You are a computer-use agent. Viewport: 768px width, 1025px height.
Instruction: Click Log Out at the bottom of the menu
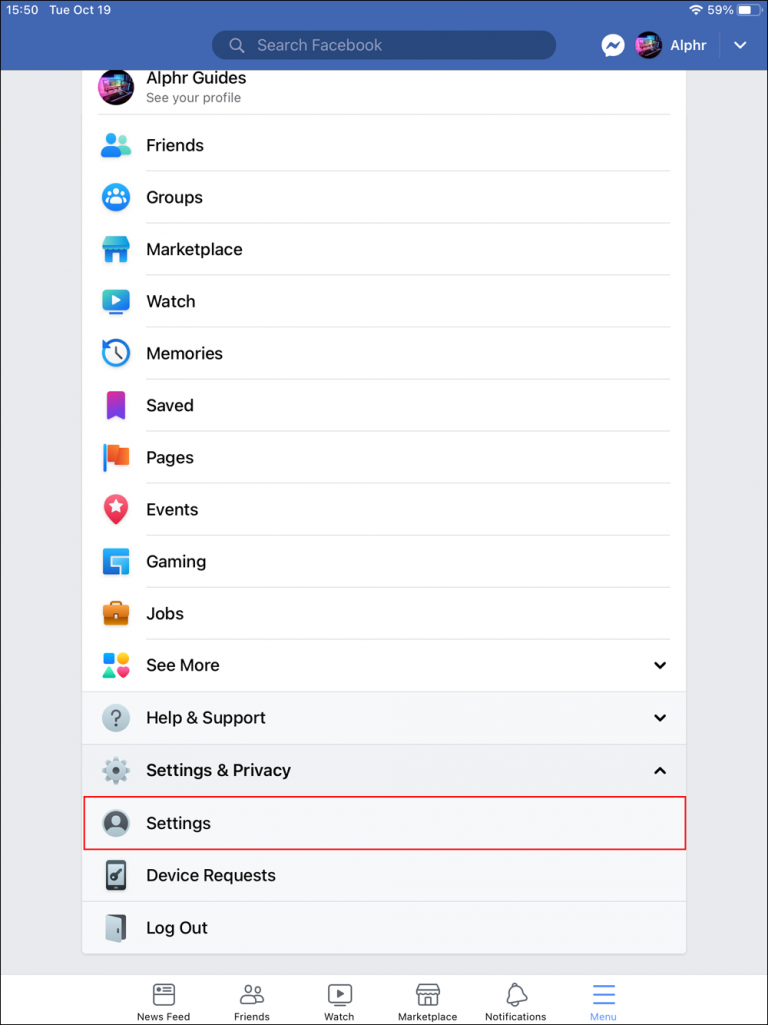(x=177, y=927)
